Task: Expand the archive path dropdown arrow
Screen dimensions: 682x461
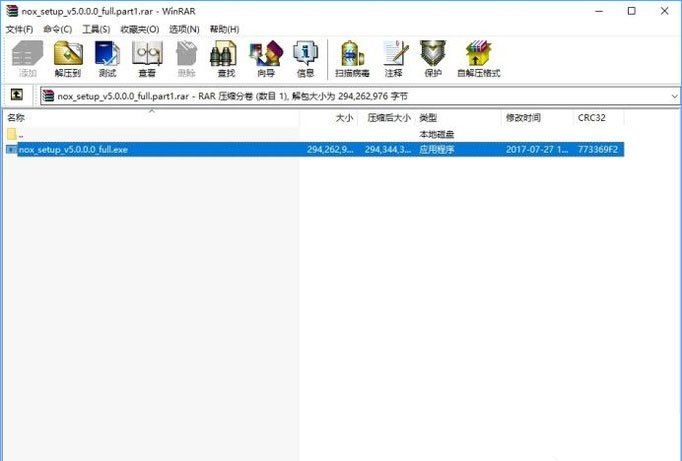Action: (674, 96)
